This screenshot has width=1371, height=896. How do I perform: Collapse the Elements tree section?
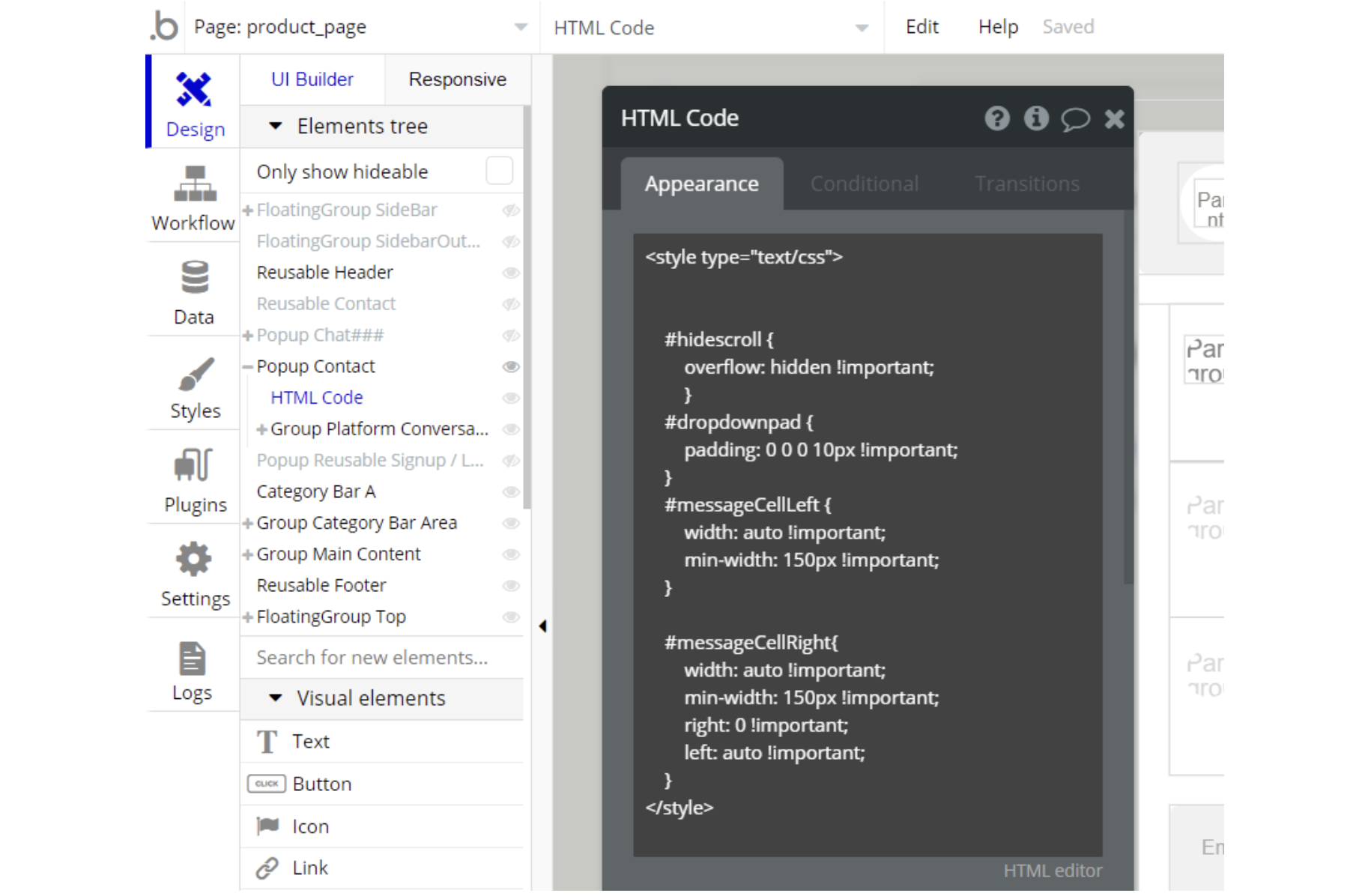point(276,126)
